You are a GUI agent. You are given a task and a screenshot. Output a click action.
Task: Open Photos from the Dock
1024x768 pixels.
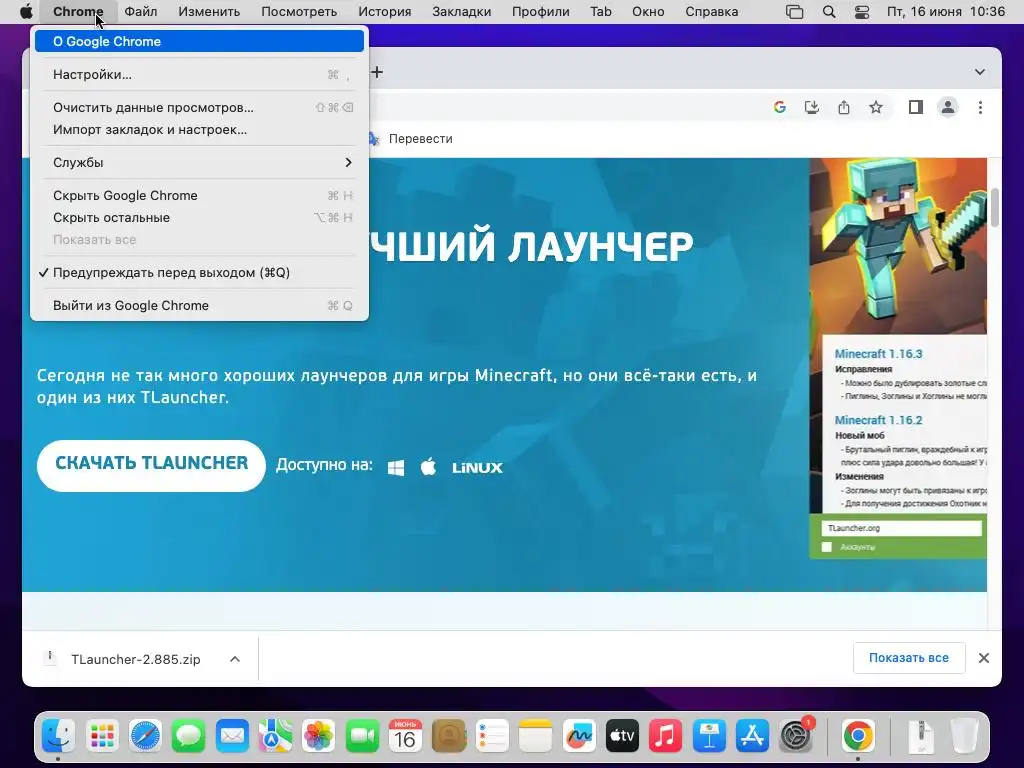tap(319, 736)
